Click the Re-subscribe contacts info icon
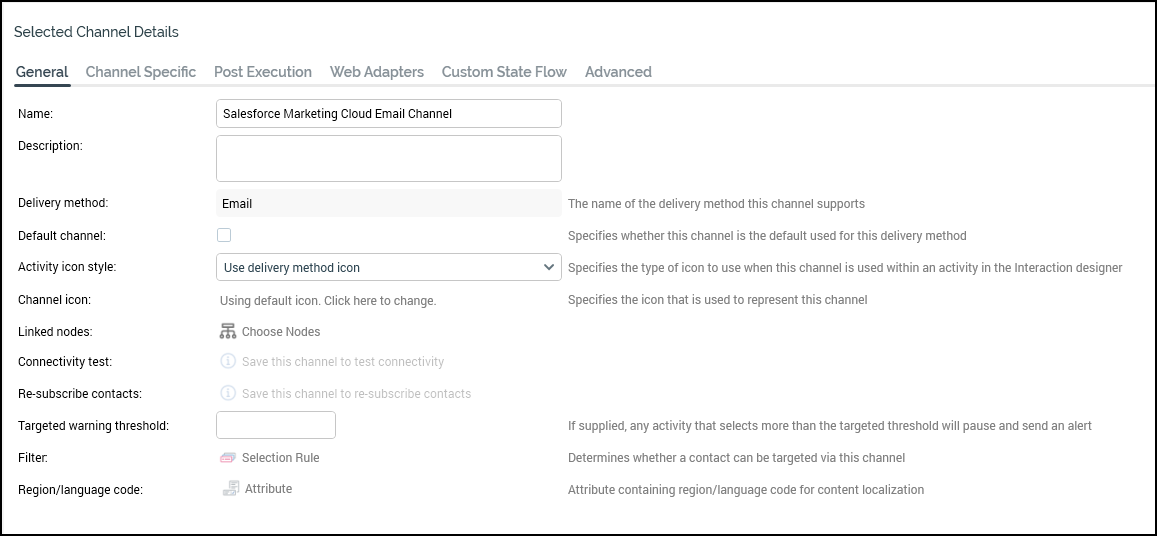This screenshot has height=536, width=1157. point(228,394)
